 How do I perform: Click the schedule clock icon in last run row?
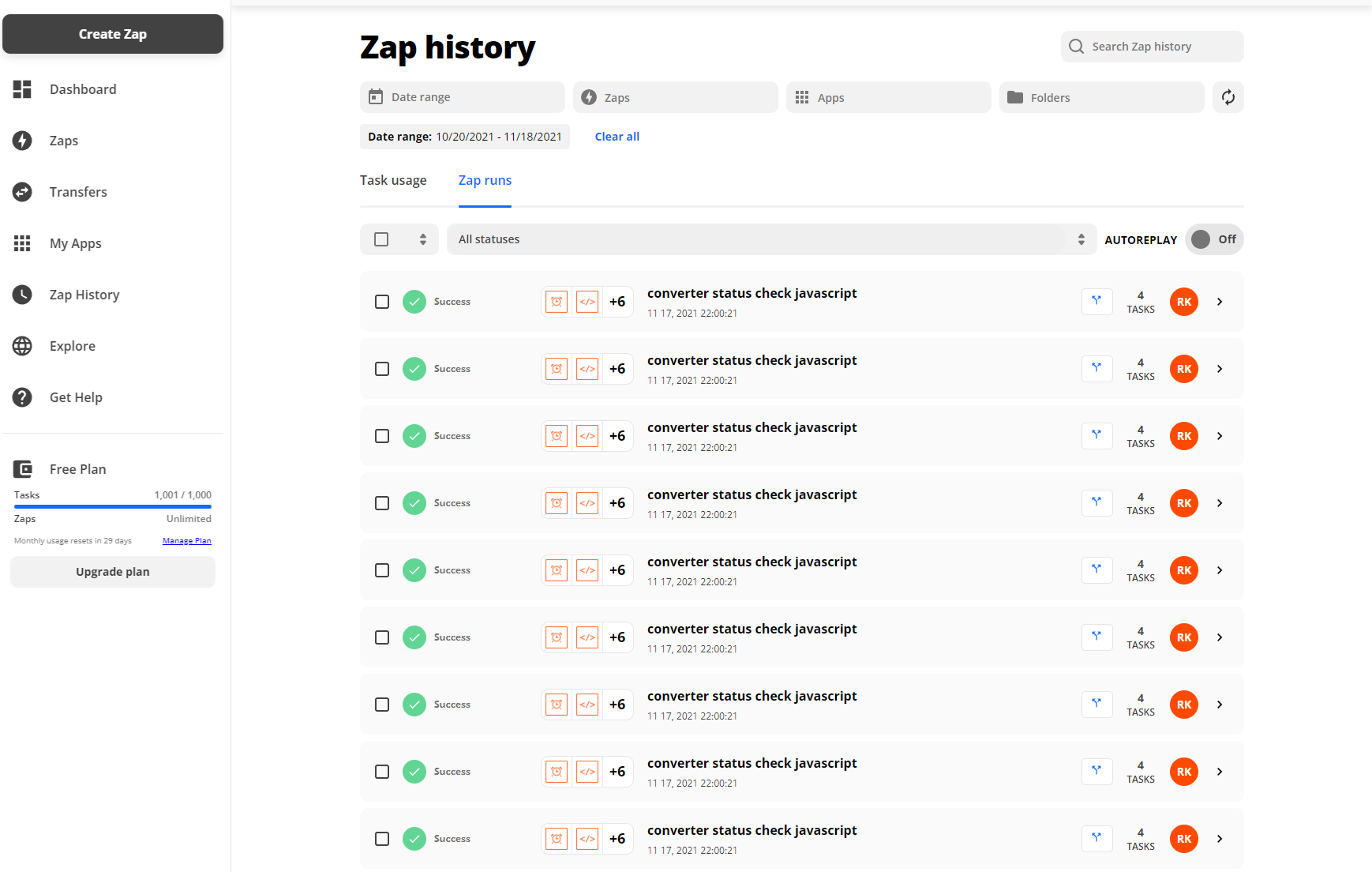557,839
